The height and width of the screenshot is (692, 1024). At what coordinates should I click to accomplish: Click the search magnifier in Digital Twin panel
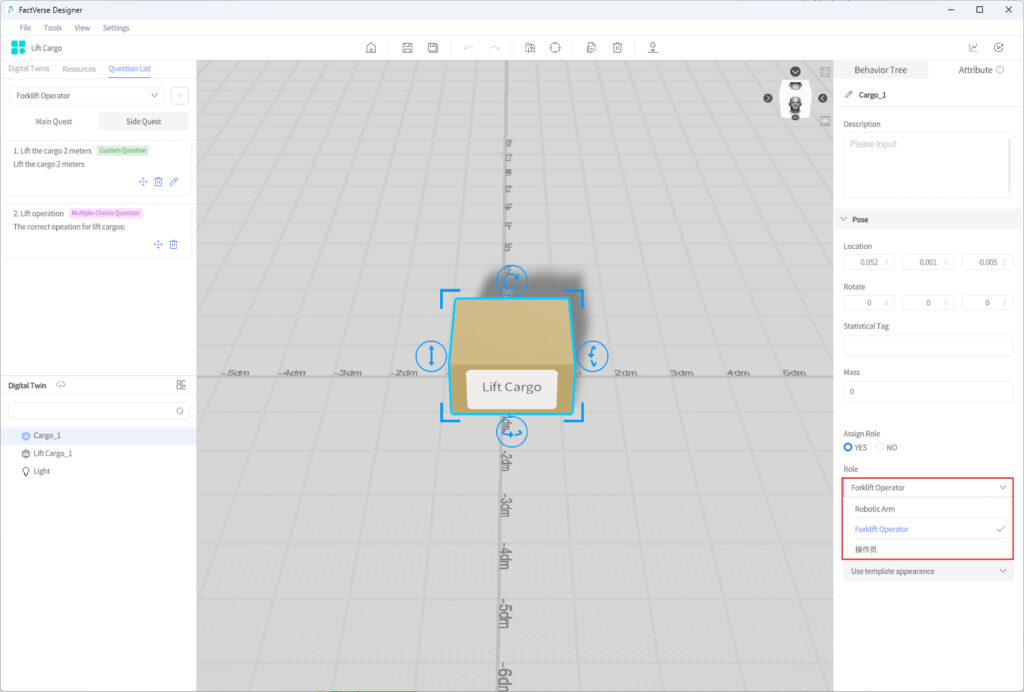[x=180, y=411]
